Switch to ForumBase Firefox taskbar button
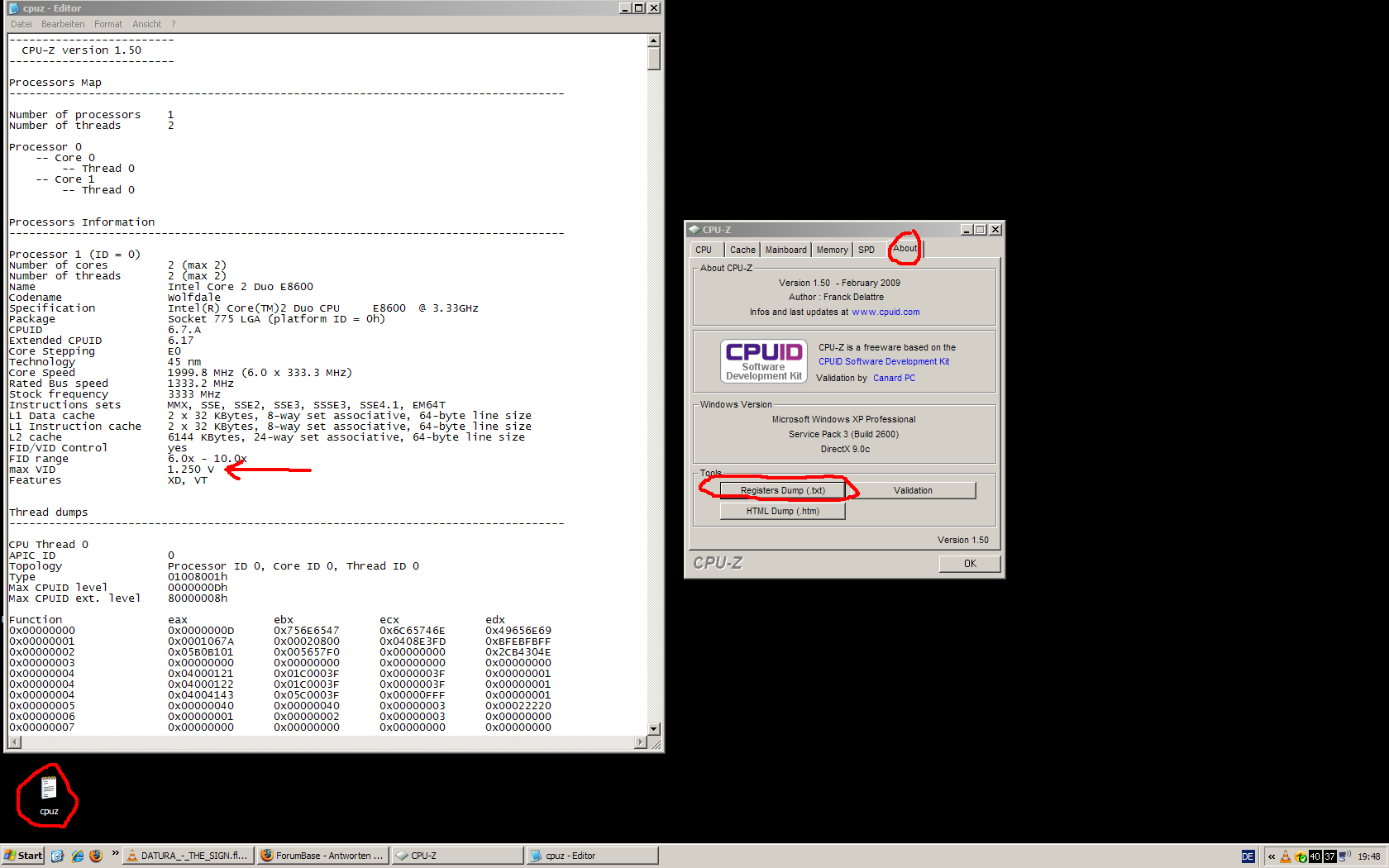Screen dimensions: 1389x868 (322, 856)
